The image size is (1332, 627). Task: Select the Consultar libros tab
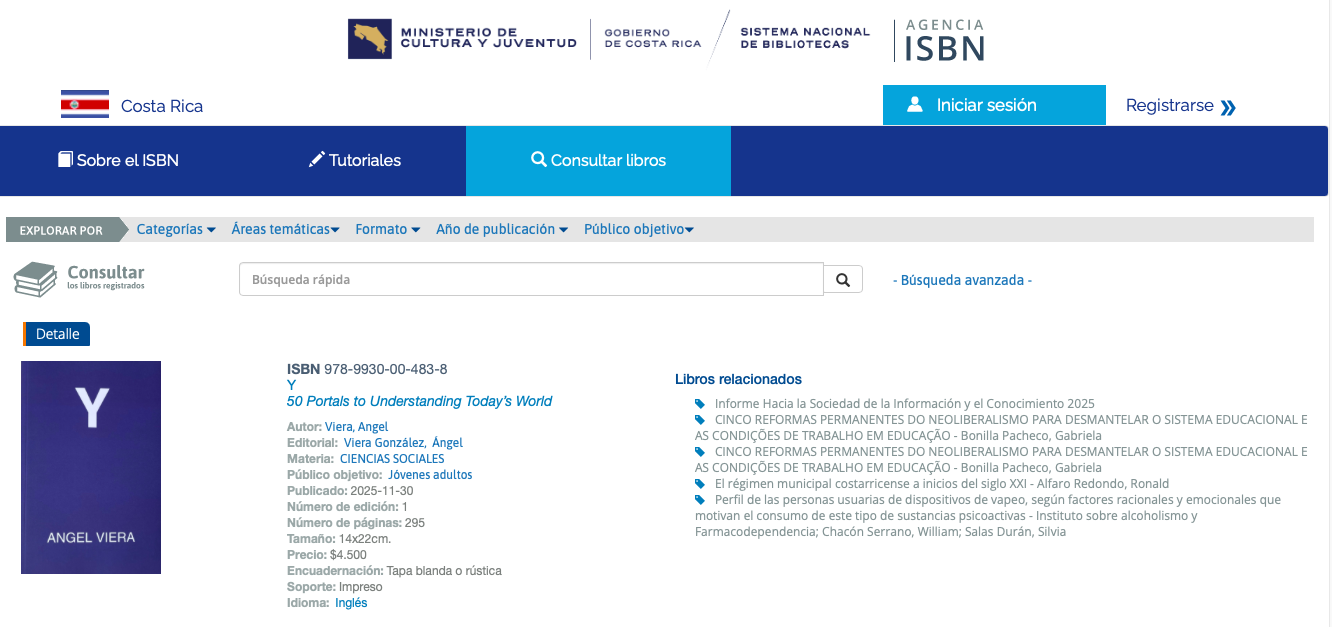(x=598, y=160)
